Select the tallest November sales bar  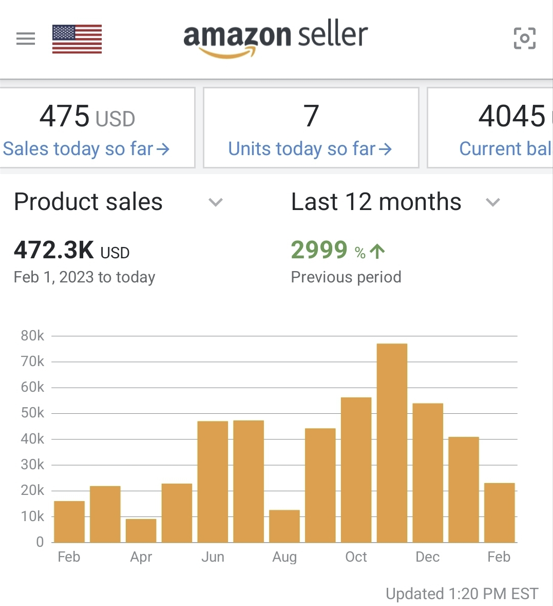point(392,443)
